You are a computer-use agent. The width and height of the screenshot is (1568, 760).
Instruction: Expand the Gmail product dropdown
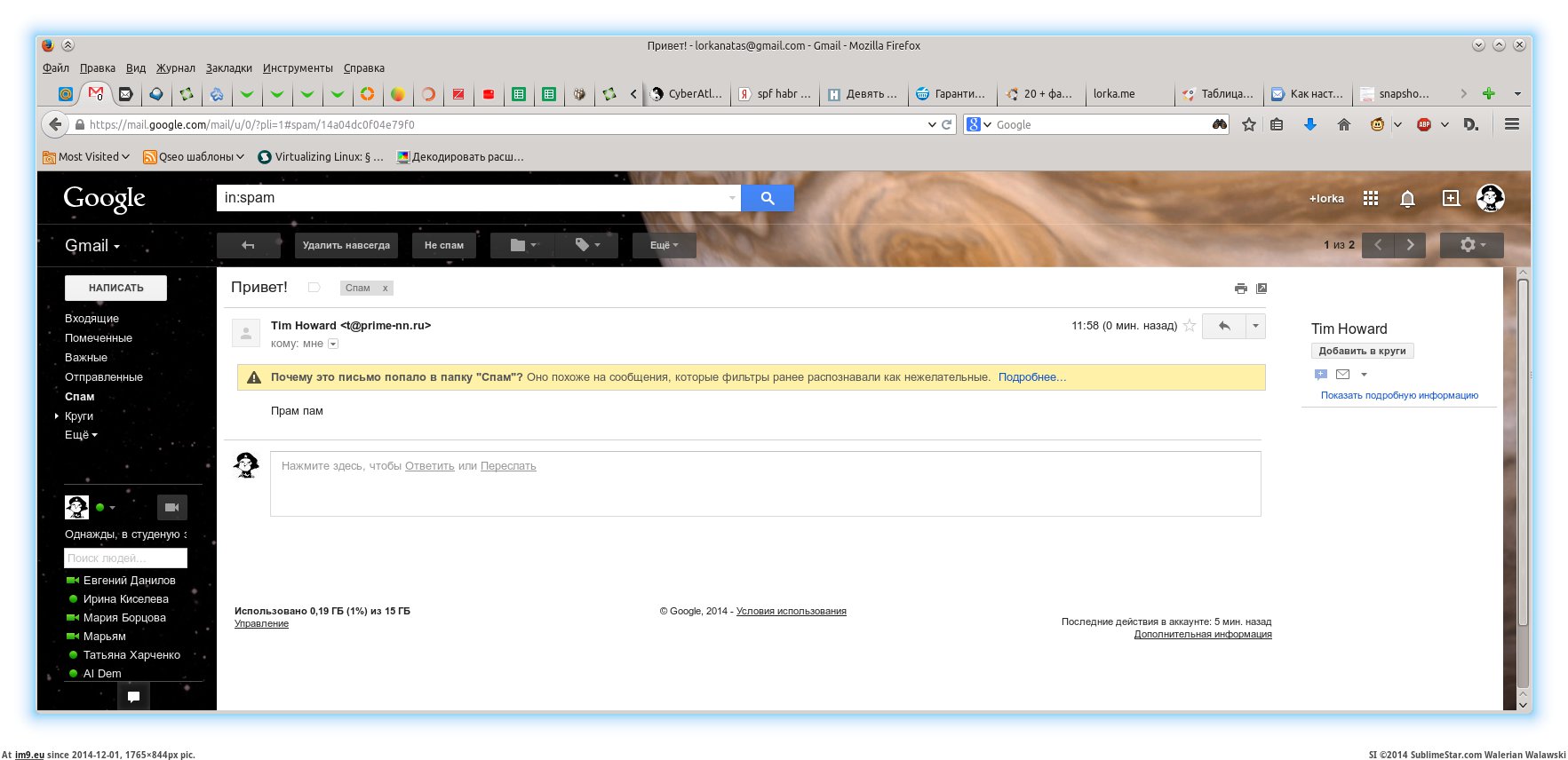[92, 246]
